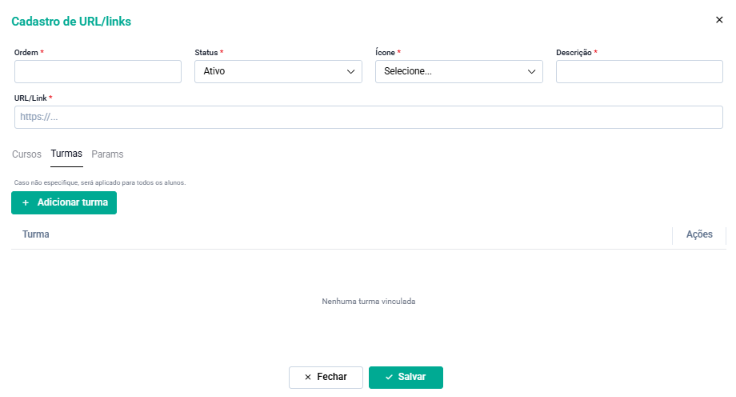Screen dimensions: 736x397
Task: Open the Params tab
Action: (x=107, y=154)
